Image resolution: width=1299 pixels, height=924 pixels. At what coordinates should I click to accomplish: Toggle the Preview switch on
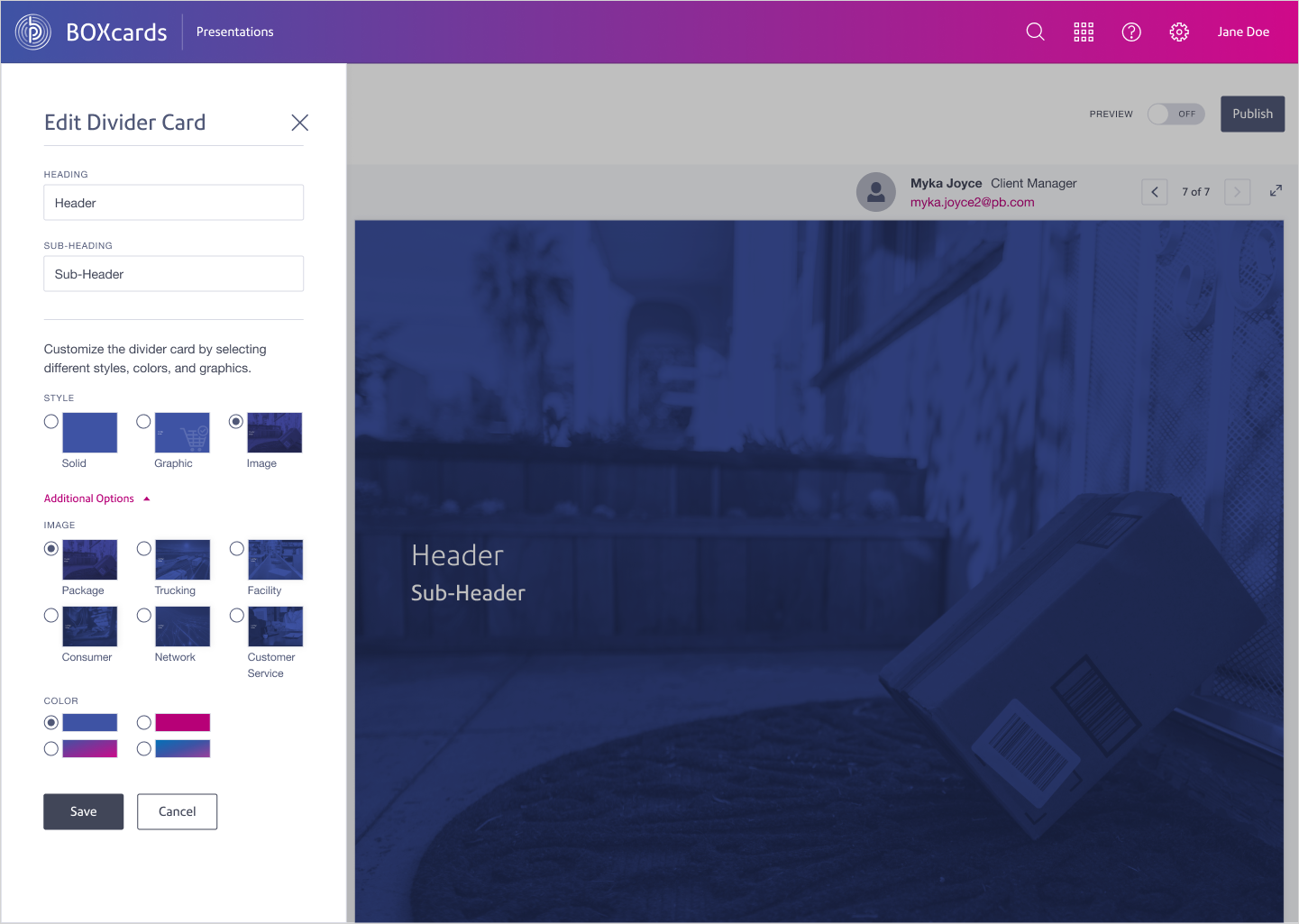click(x=1176, y=114)
